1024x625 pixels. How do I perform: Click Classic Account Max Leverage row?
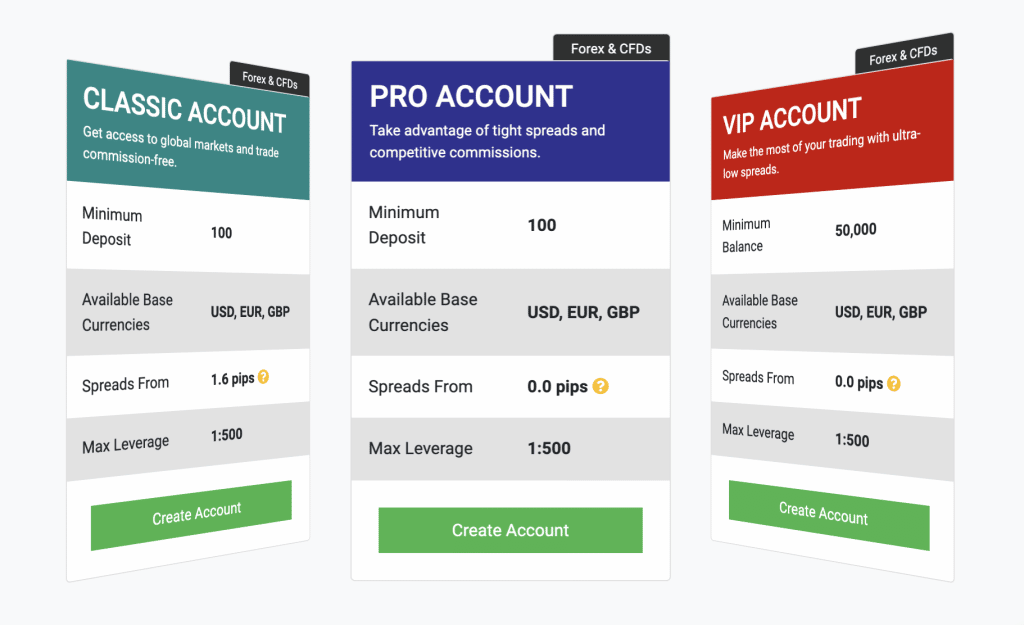click(188, 441)
